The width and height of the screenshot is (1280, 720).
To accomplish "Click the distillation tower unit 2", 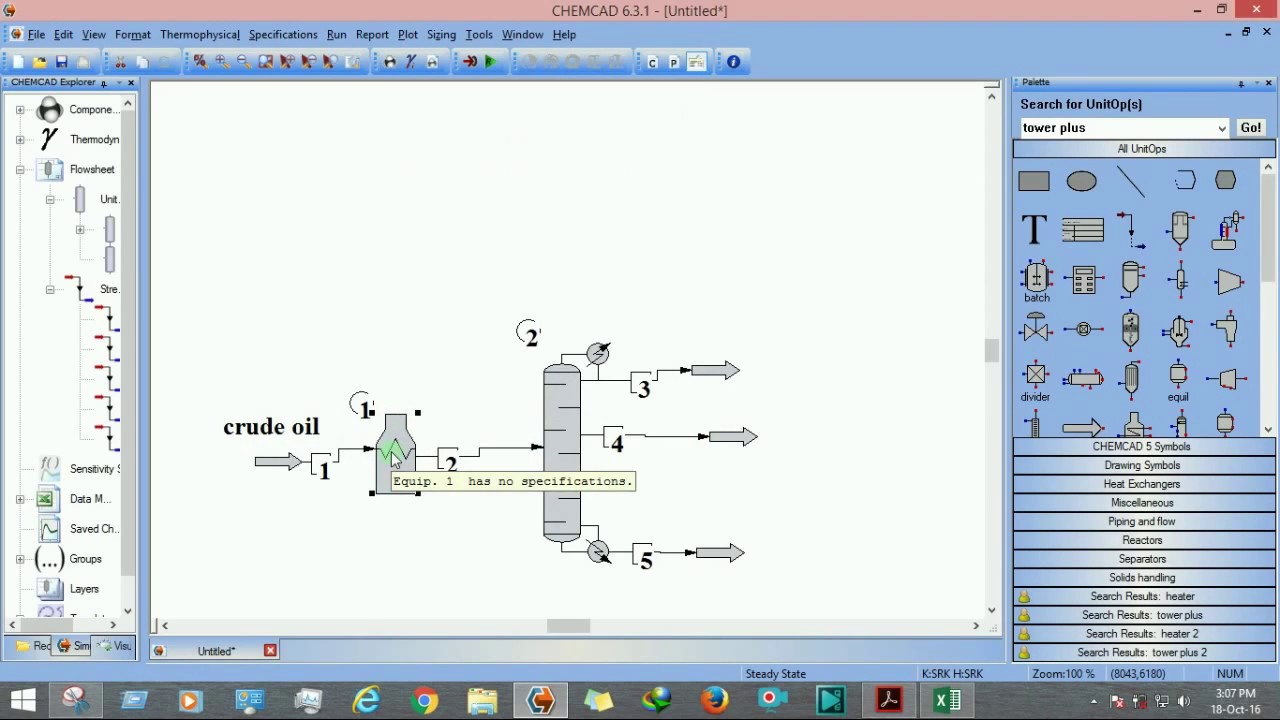I will tap(562, 453).
